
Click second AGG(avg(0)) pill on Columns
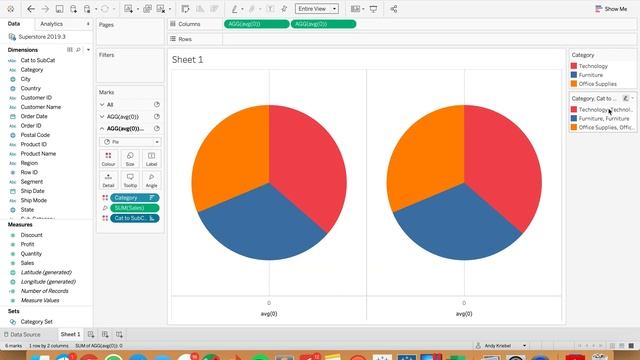323,24
